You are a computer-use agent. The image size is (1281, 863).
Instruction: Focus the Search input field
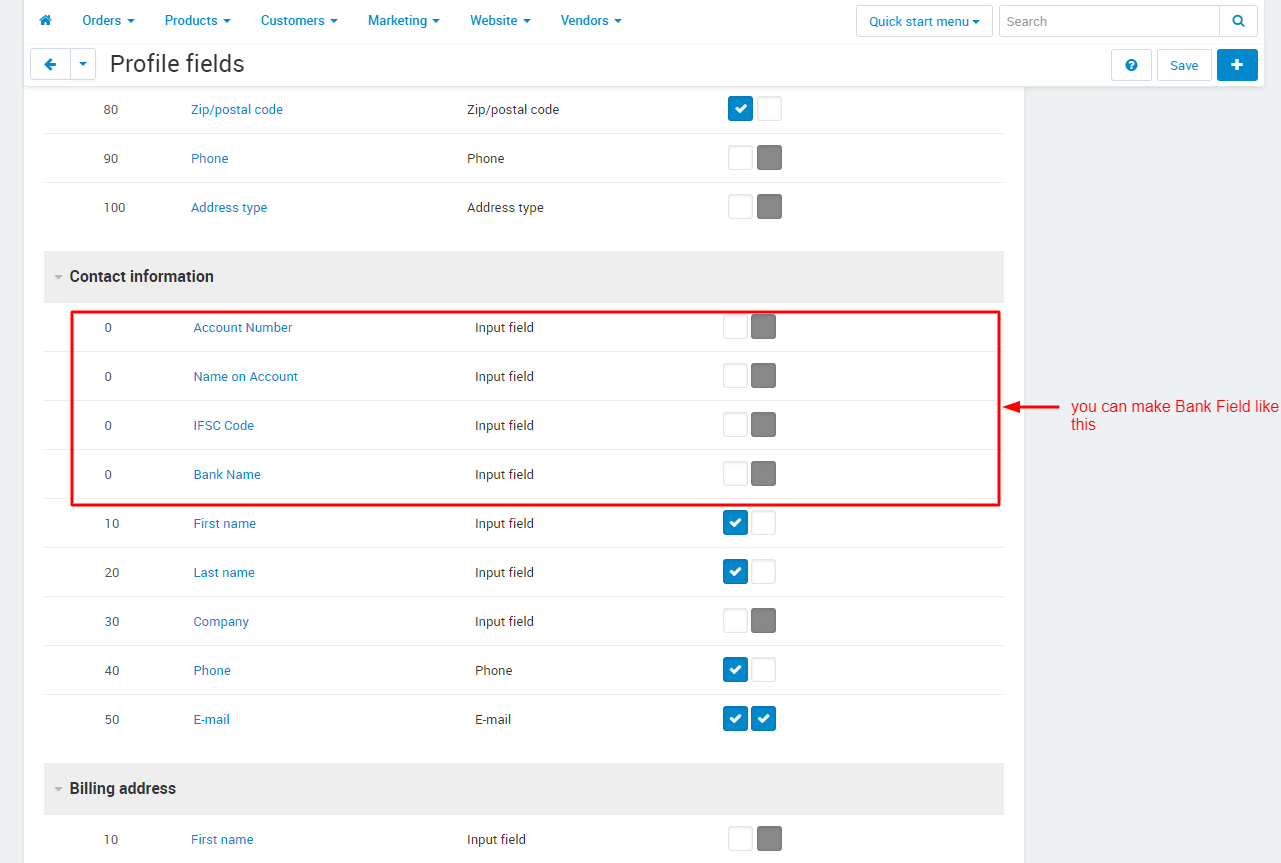[x=1109, y=21]
